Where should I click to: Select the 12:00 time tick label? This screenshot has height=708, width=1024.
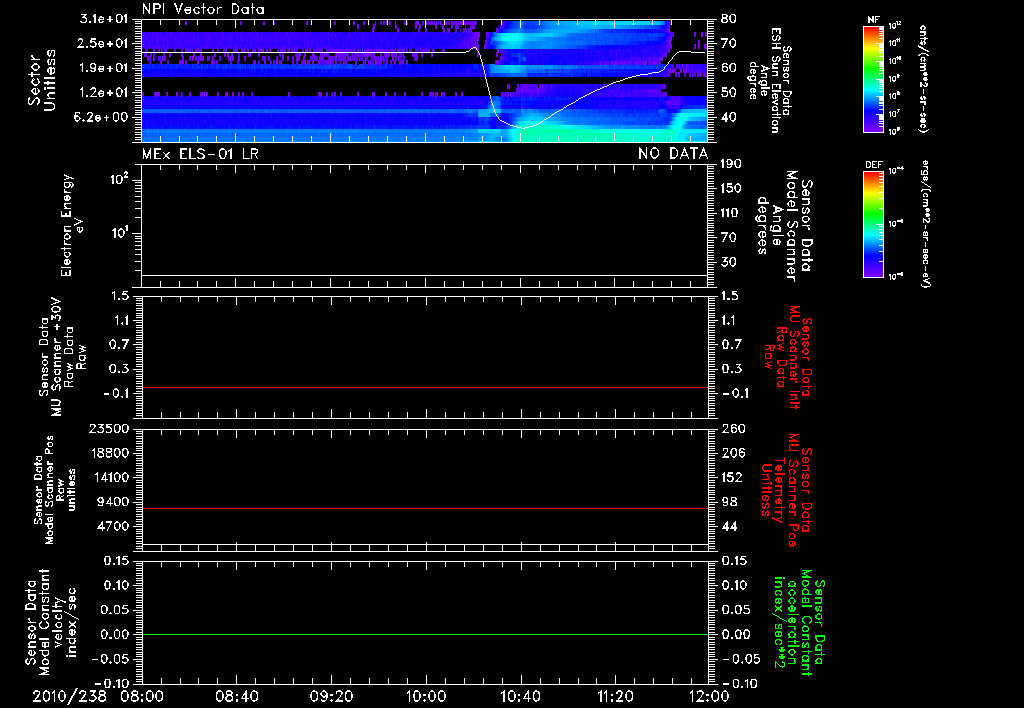pos(709,696)
